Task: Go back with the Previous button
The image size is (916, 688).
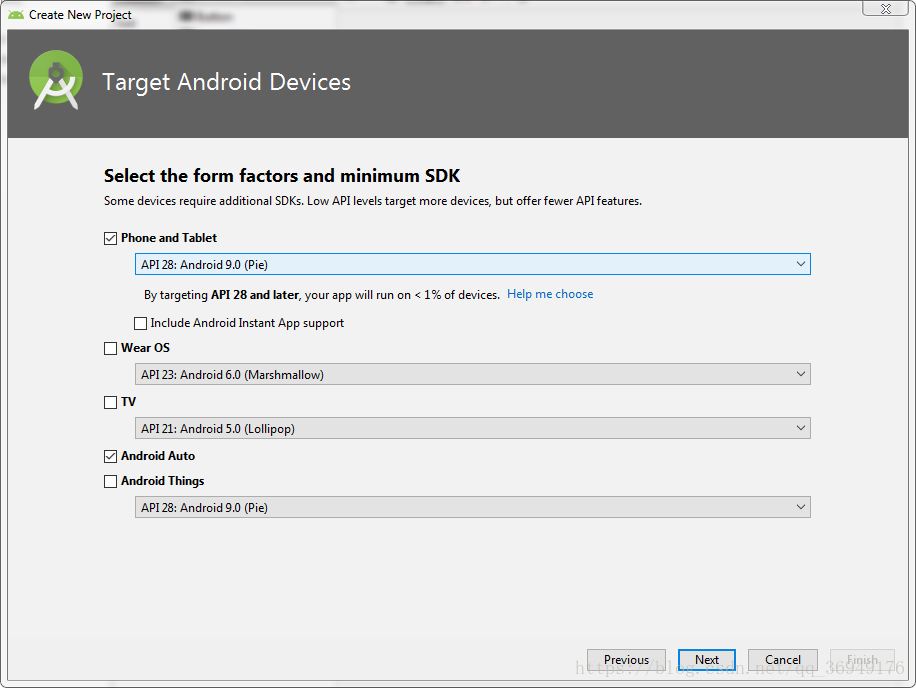Action: coord(626,659)
